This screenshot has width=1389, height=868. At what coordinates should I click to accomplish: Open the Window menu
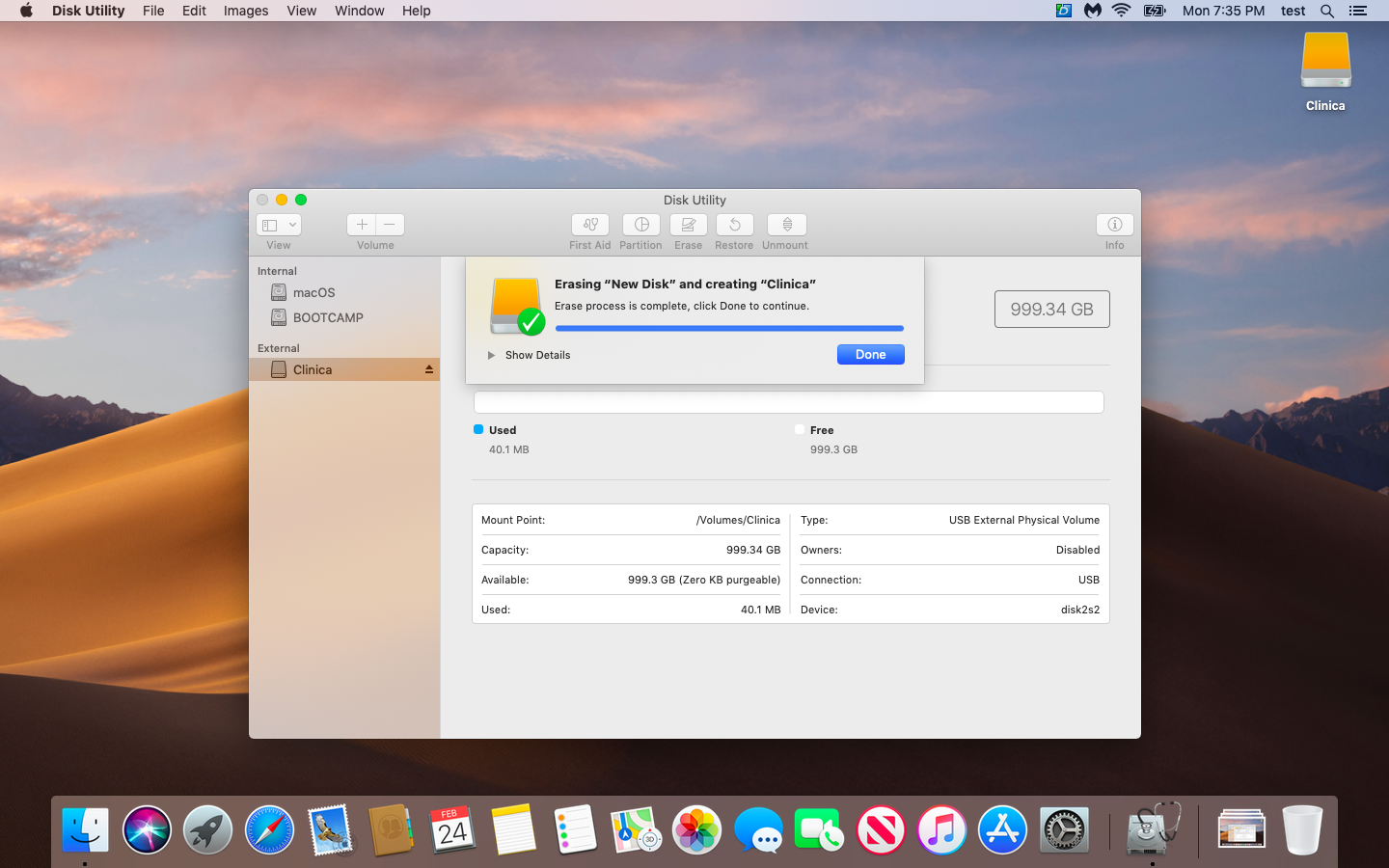[360, 11]
